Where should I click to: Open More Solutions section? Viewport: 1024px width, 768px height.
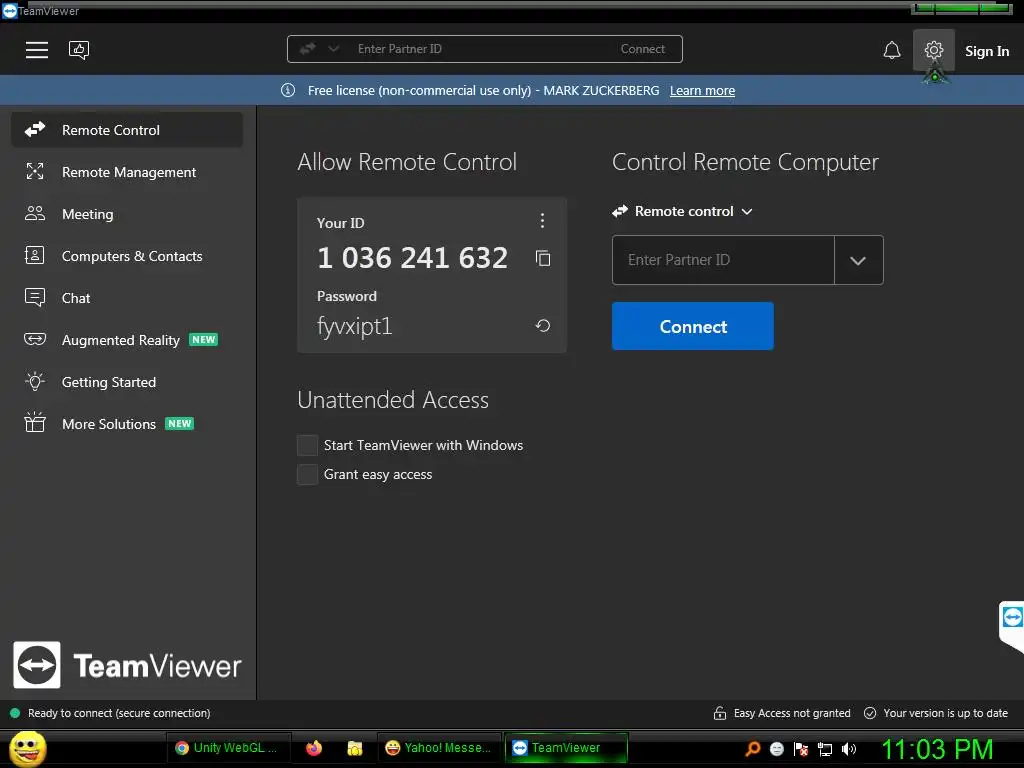coord(127,424)
